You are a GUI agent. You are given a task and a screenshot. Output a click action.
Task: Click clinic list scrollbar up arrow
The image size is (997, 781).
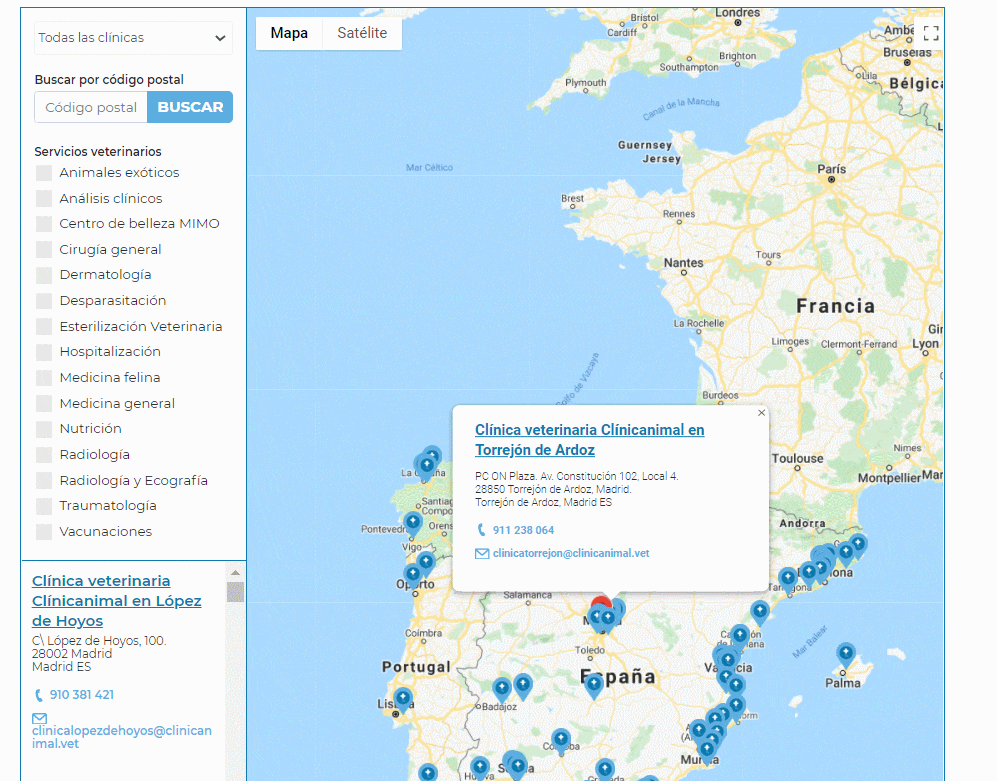coord(235,572)
